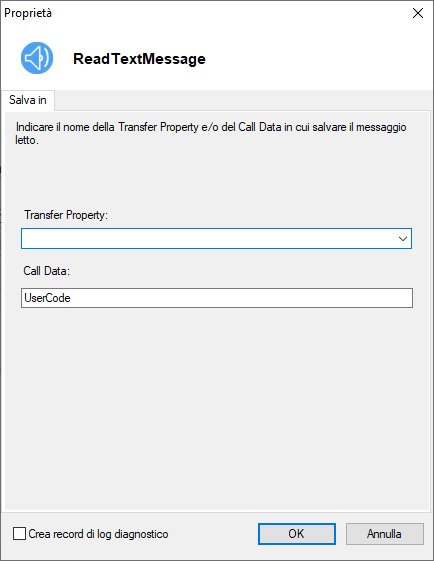
Task: Click the empty space between checkbox label and OK
Action: 213,534
